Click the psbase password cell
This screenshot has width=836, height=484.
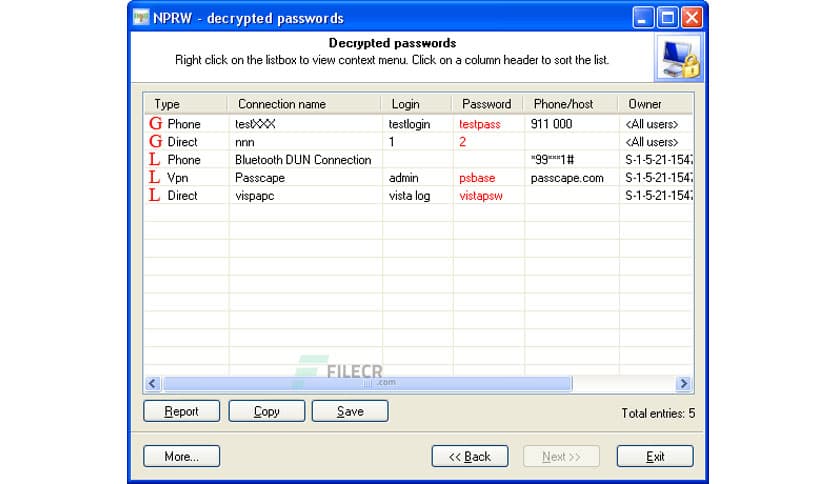click(477, 178)
